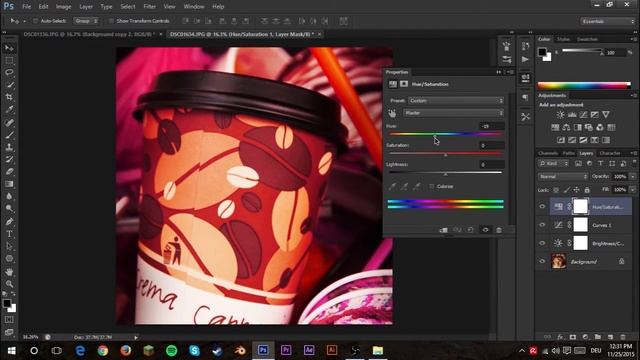Click the targeted adjustment hand icon in Properties

pyautogui.click(x=392, y=113)
